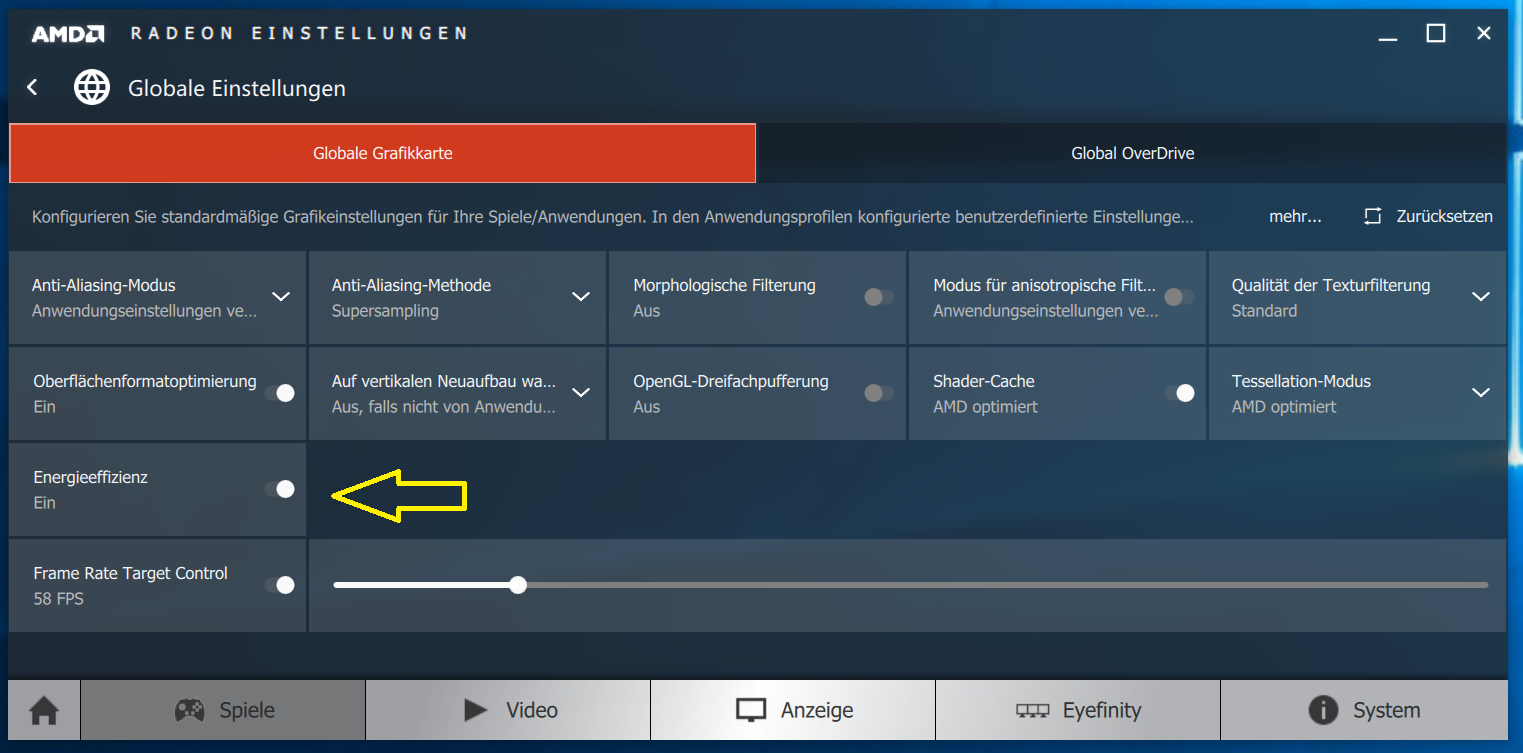Viewport: 1523px width, 753px height.
Task: Expand Qualität der Texturfilterung dropdown
Action: [1481, 297]
